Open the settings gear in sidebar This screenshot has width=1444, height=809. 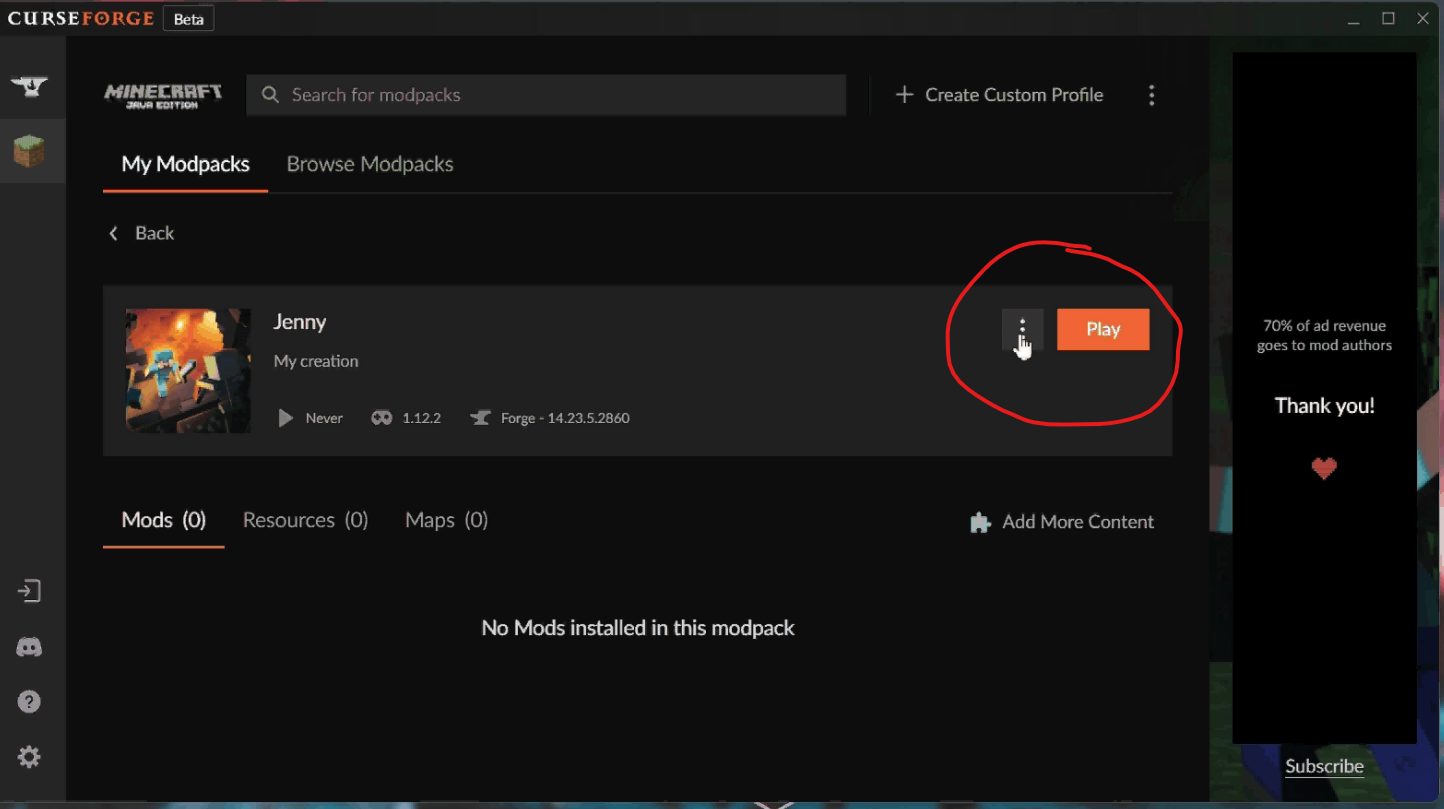pyautogui.click(x=29, y=757)
